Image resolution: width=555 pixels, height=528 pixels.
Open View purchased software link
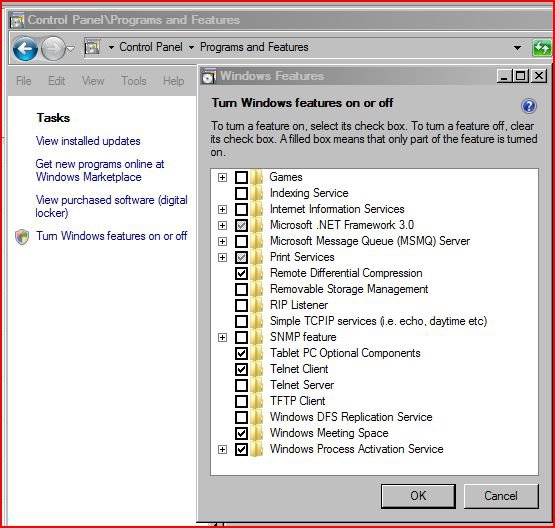coord(111,206)
